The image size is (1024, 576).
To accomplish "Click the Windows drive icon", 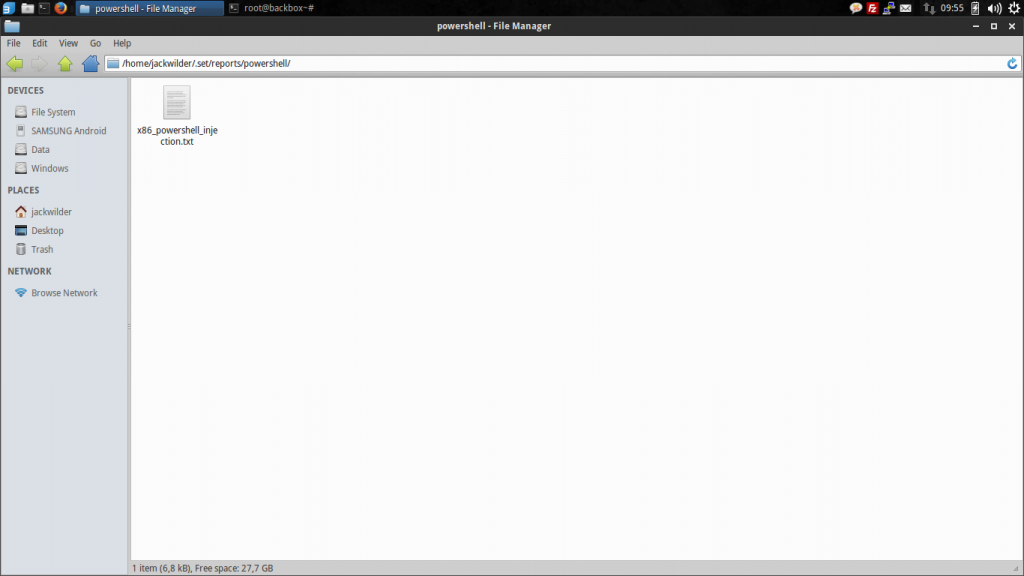I will [x=21, y=168].
